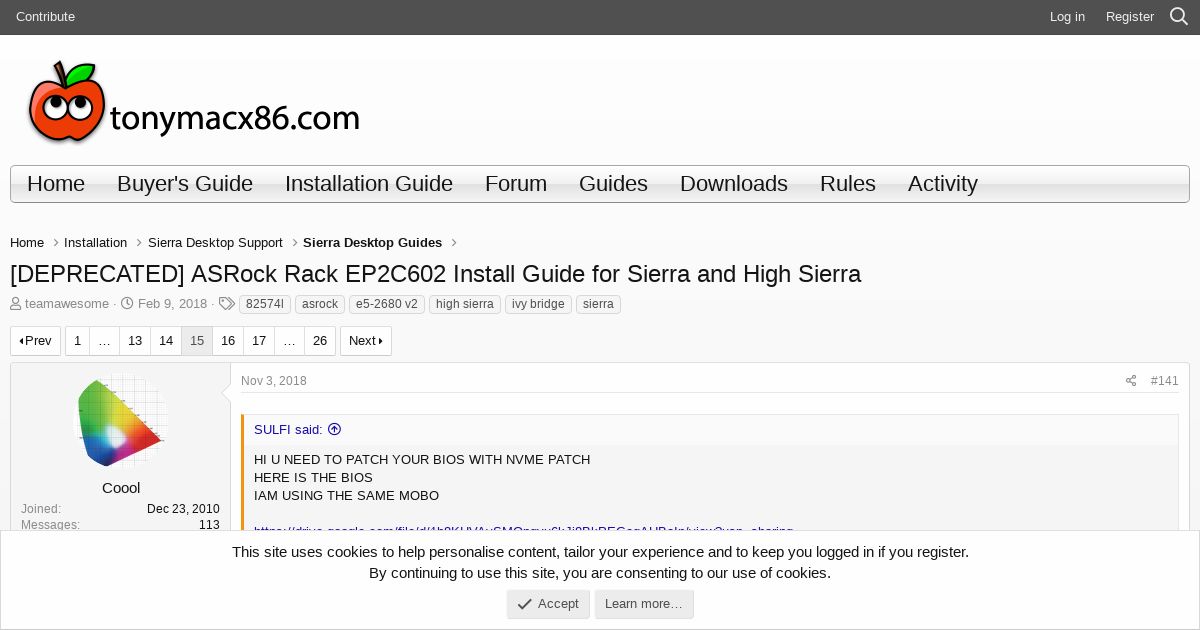
Task: Open Coool username profile
Action: pyautogui.click(x=121, y=488)
